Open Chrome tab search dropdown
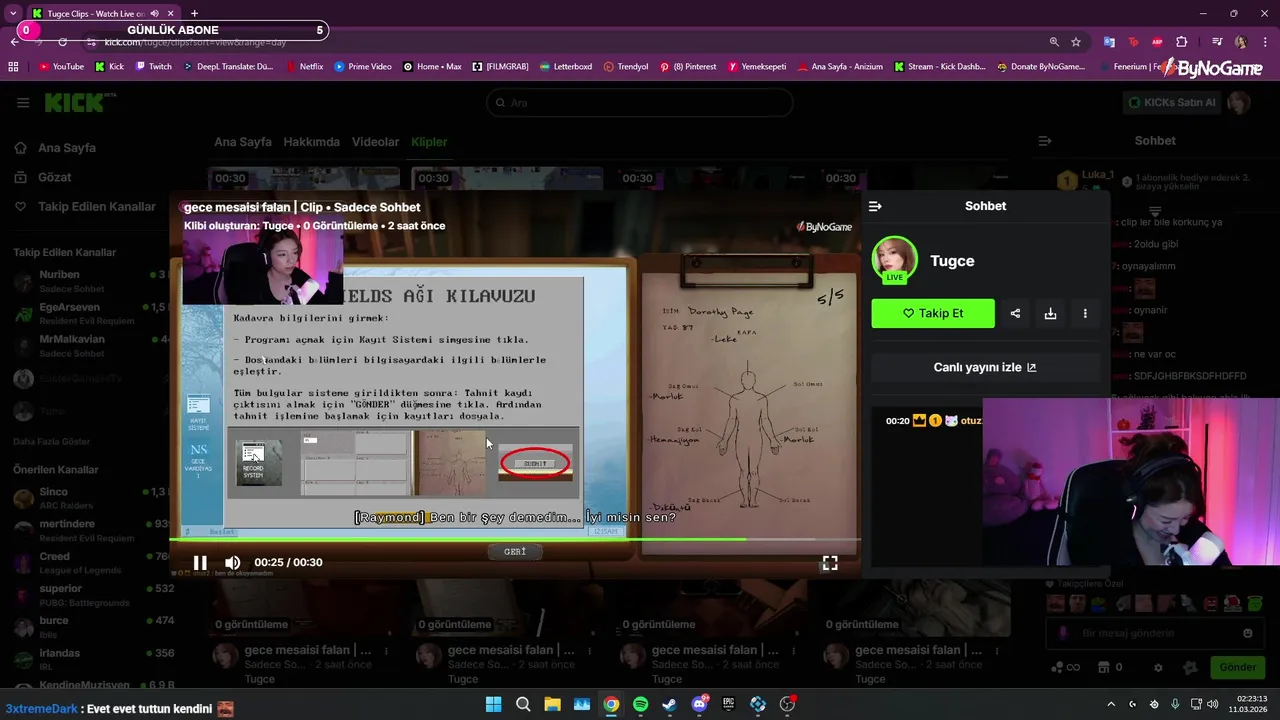 [x=13, y=13]
